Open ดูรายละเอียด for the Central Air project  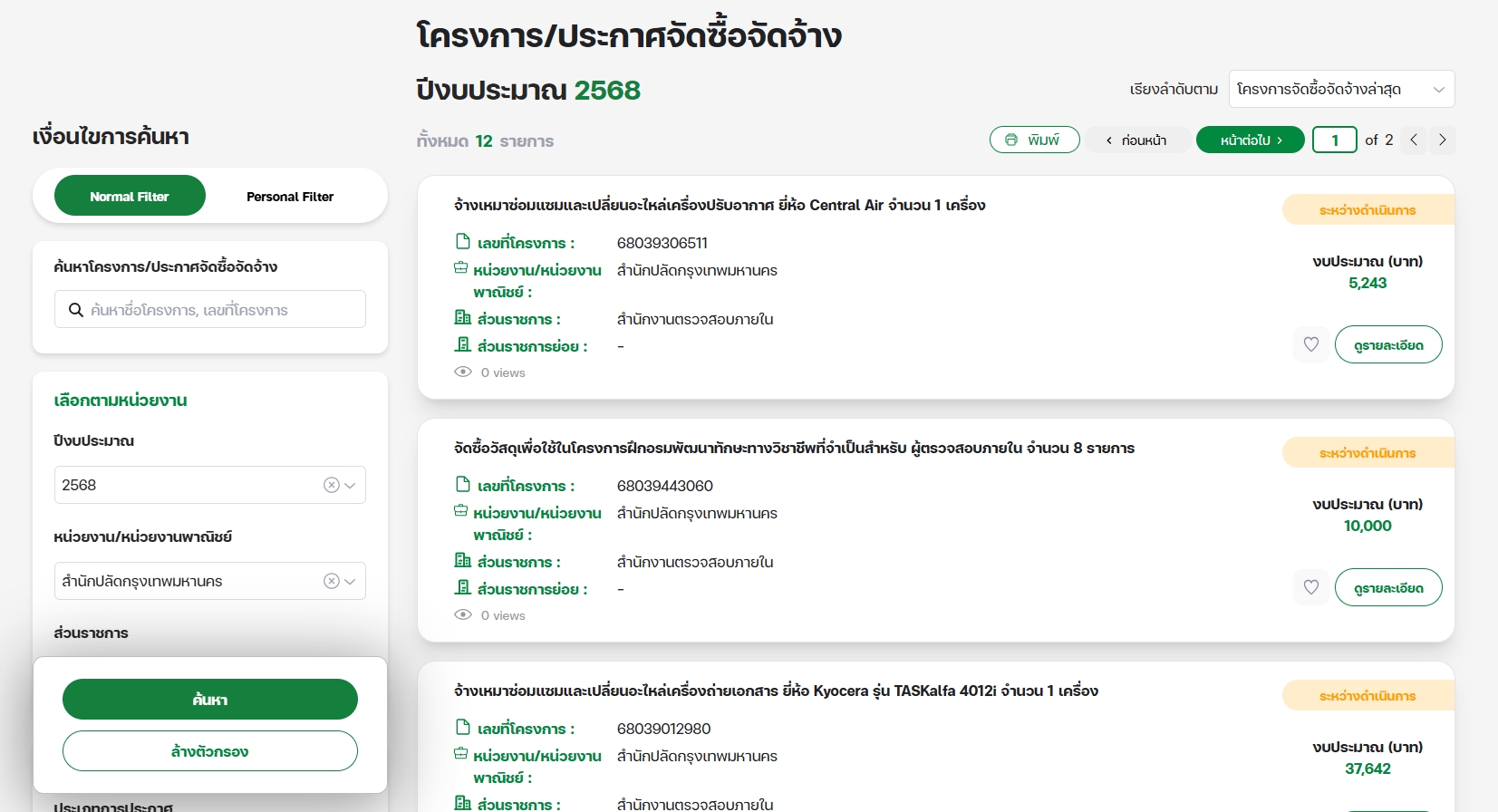pos(1387,344)
